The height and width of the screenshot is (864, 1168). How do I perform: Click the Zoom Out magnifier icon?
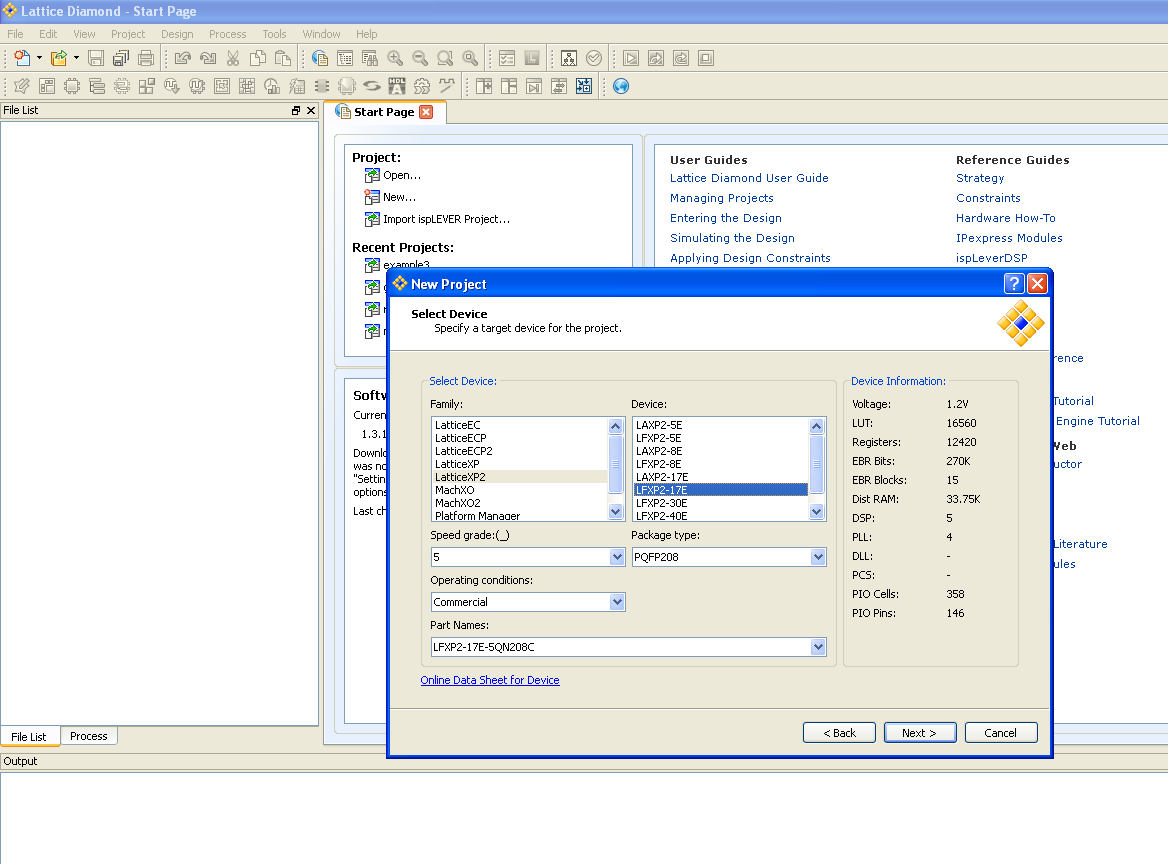pyautogui.click(x=420, y=58)
